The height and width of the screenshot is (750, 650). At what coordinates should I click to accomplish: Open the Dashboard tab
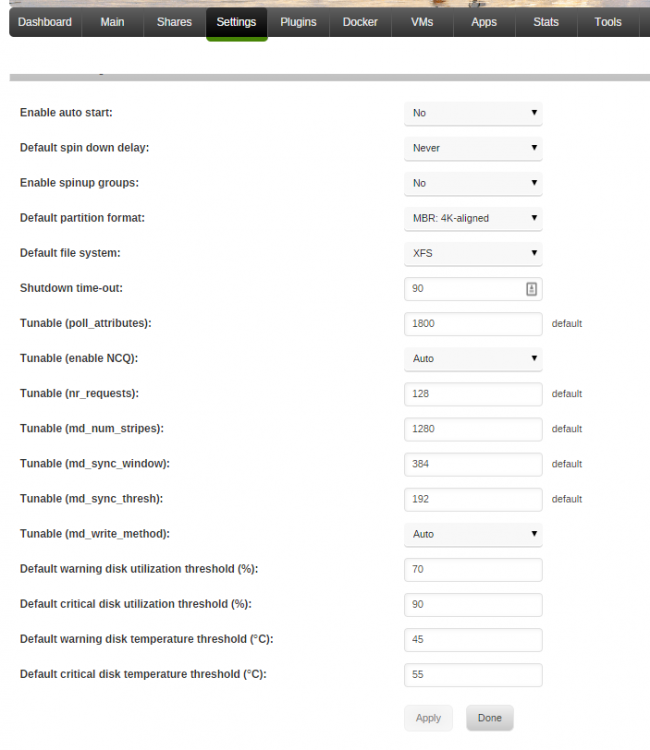coord(45,22)
